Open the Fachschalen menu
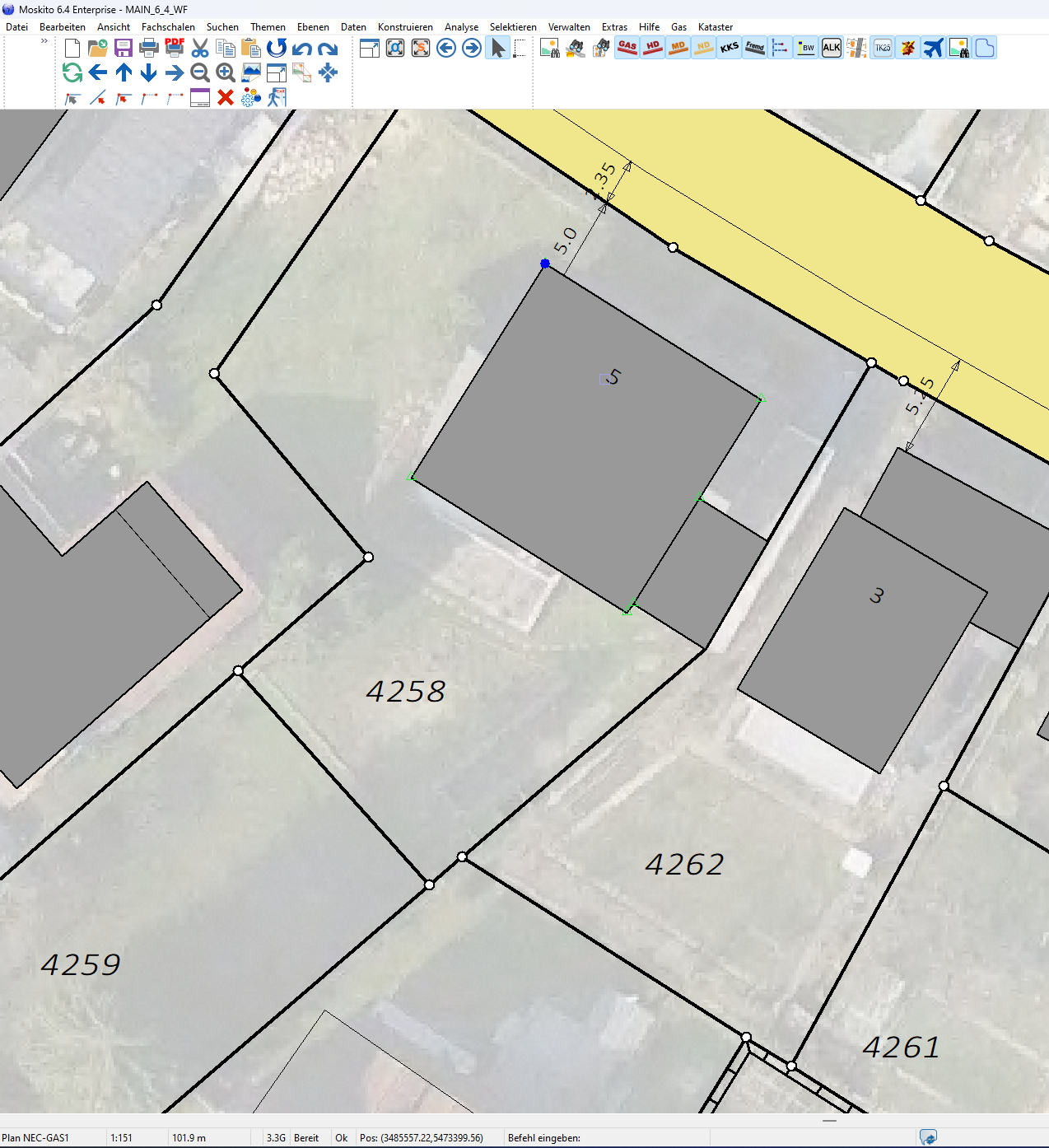This screenshot has height=1148, width=1049. click(168, 27)
